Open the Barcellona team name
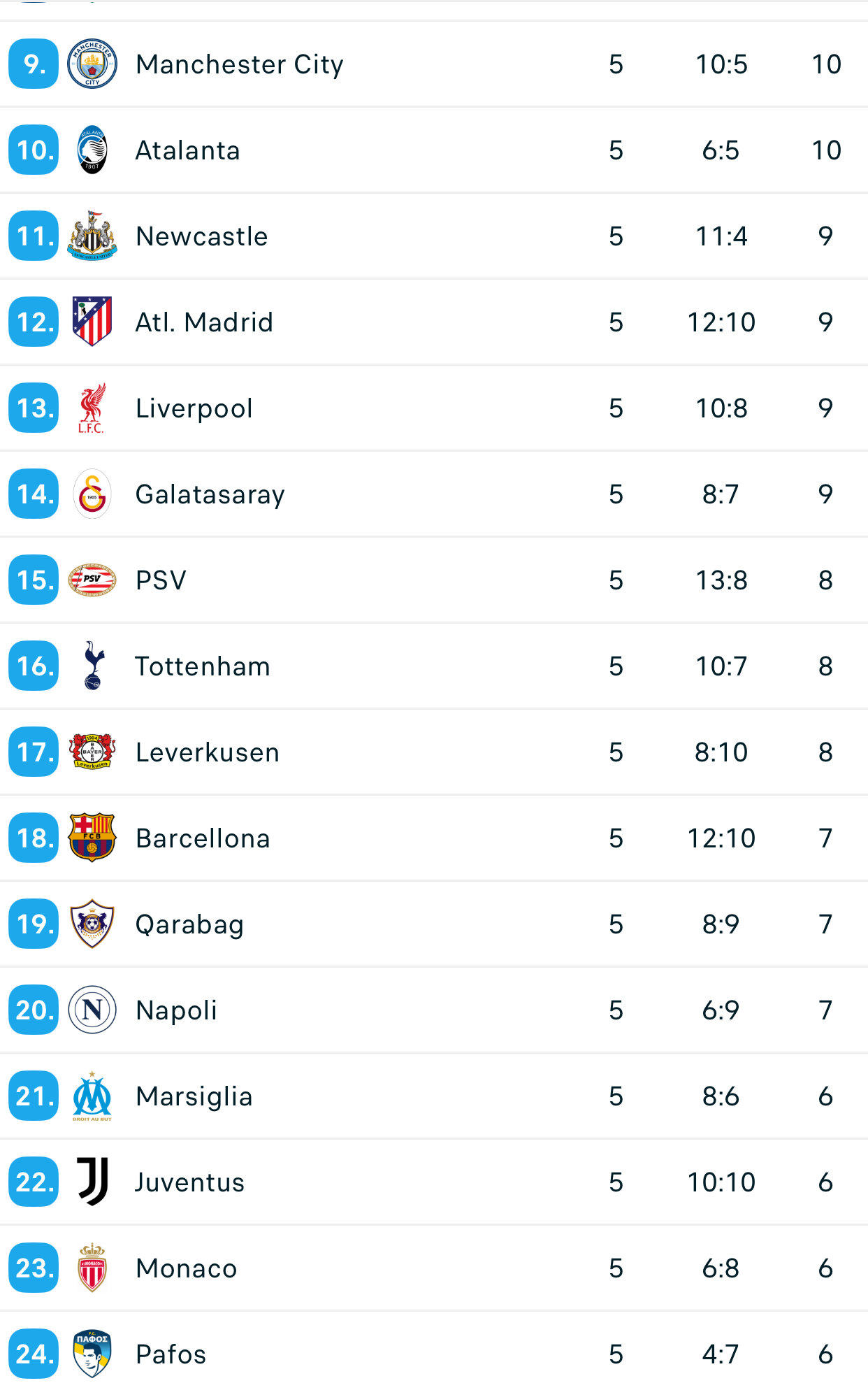Screen dimensions: 868x1390 (x=203, y=838)
